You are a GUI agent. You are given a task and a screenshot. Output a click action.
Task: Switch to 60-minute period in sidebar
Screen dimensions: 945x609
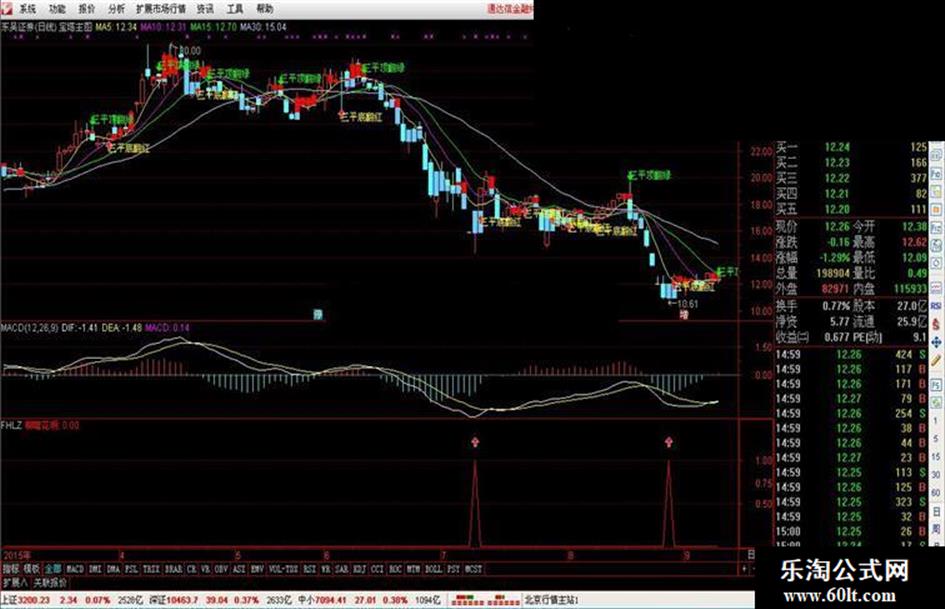936,493
